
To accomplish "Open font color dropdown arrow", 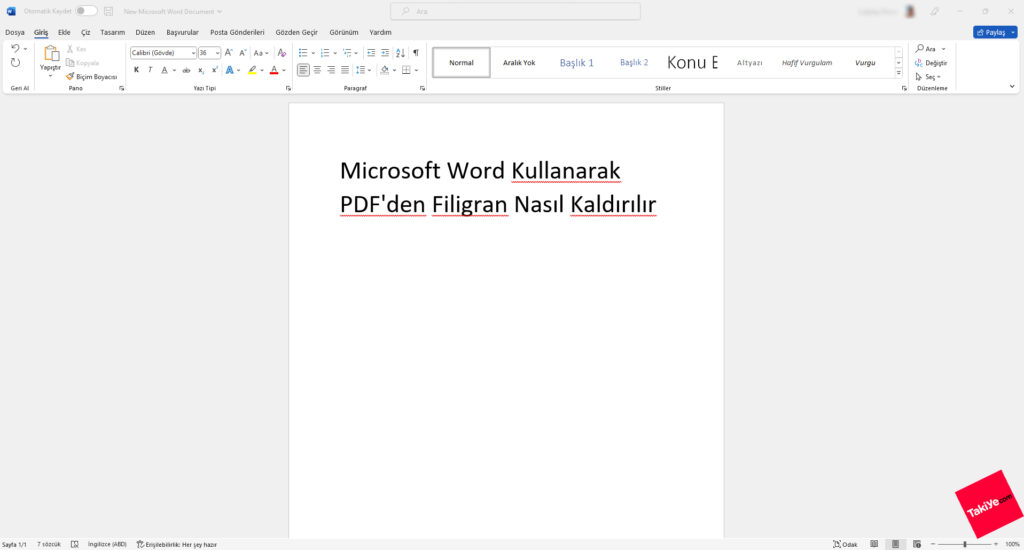I will pos(284,70).
